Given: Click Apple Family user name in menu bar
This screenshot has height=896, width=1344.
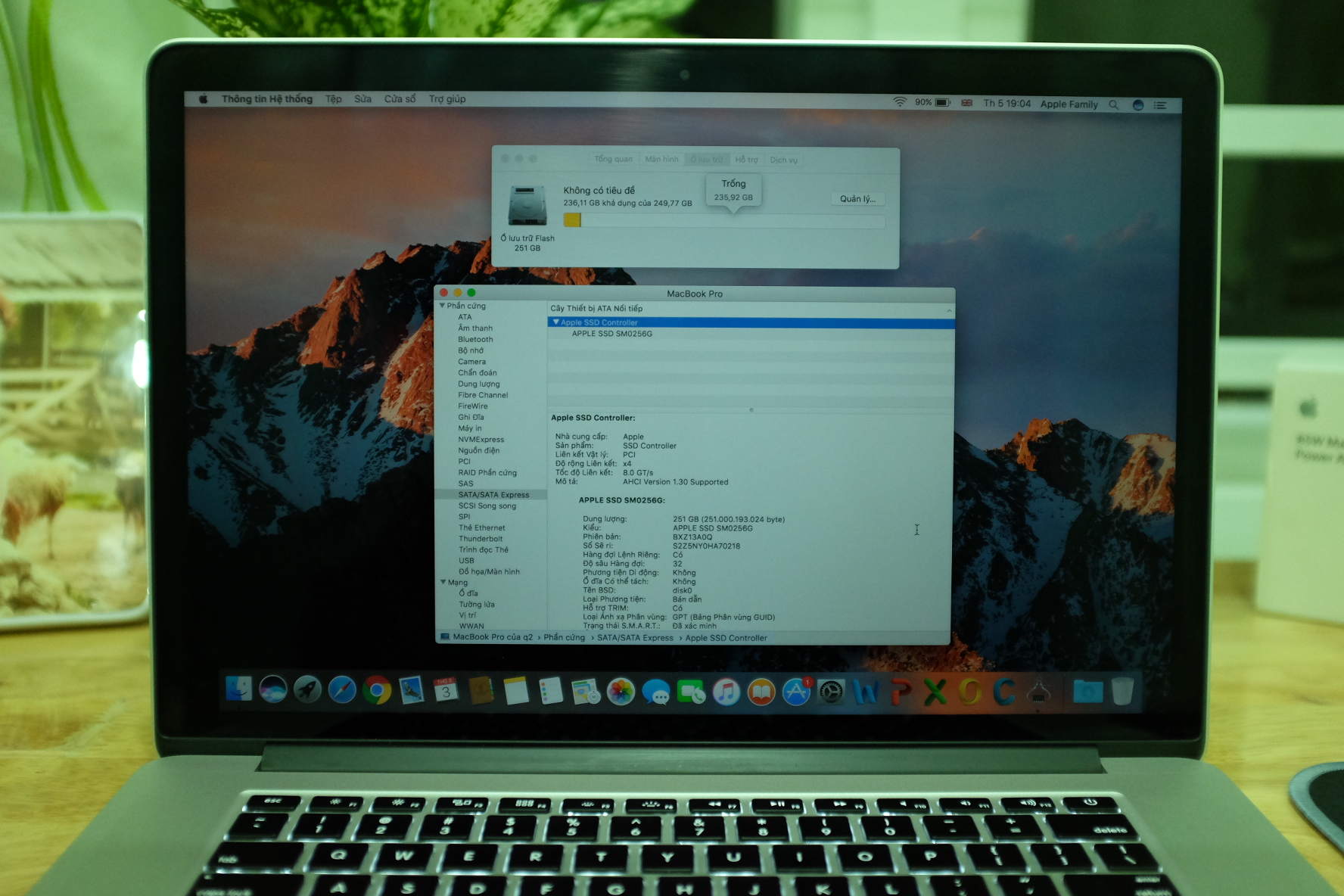Looking at the screenshot, I should pyautogui.click(x=1069, y=104).
